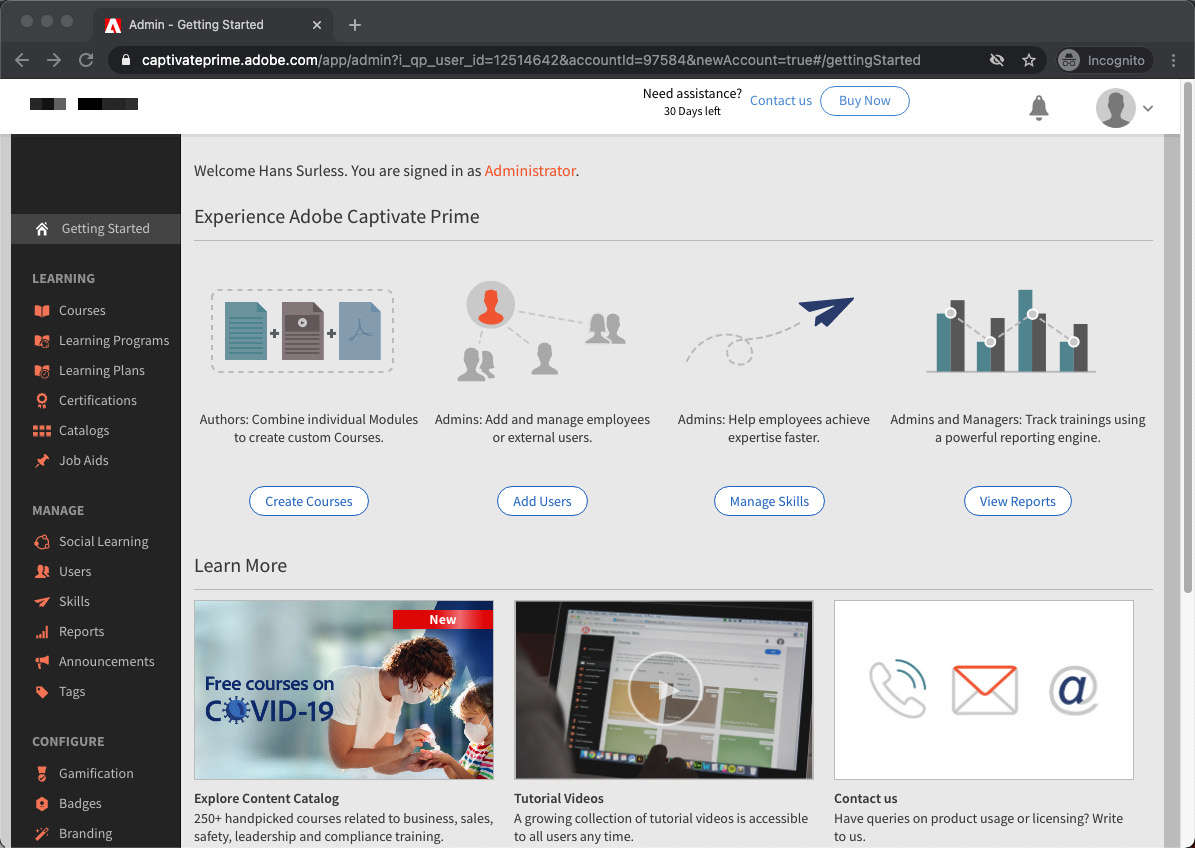
Task: Click the user profile avatar
Action: click(x=1116, y=107)
